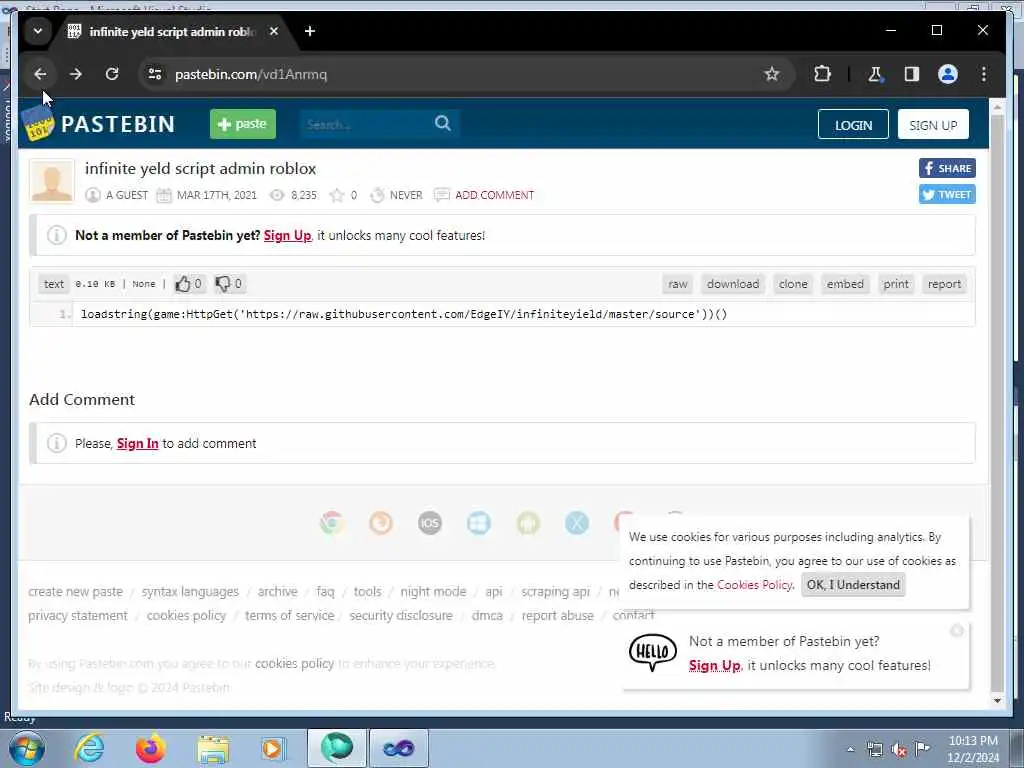
Task: Switch to Visual Studio on taskbar
Action: [x=398, y=748]
